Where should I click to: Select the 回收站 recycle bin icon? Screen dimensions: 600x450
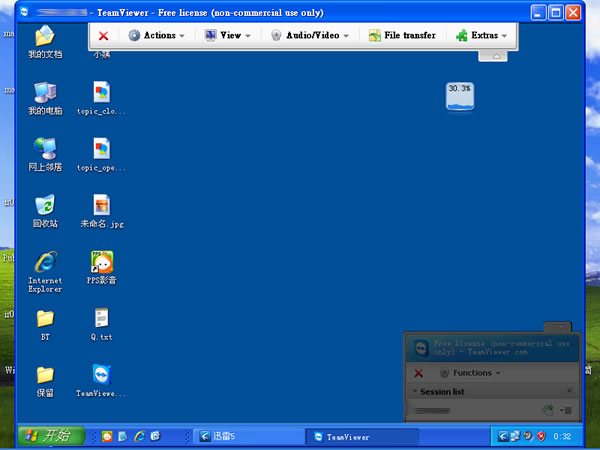pos(45,206)
